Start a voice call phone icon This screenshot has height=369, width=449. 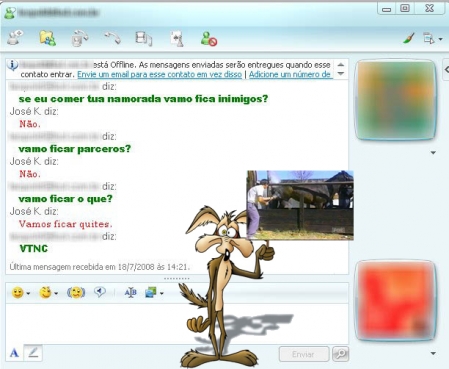click(x=112, y=38)
